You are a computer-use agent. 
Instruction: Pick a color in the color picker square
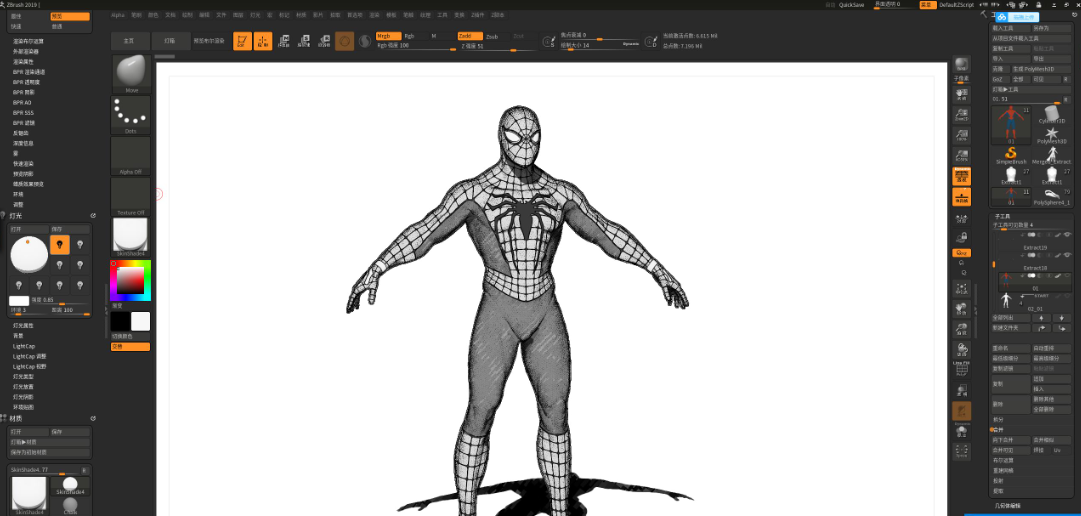pos(130,280)
